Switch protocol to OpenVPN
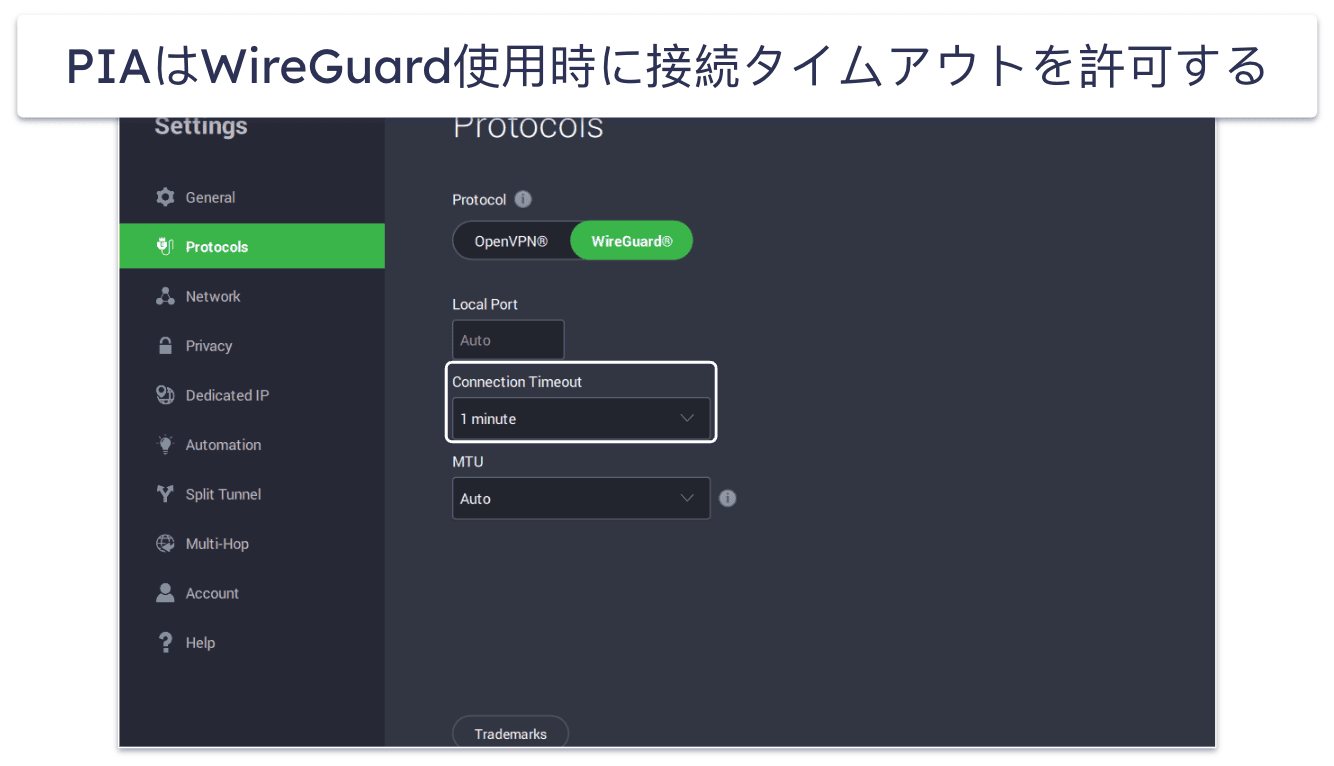Viewport: 1334px width, 766px height. pos(511,241)
